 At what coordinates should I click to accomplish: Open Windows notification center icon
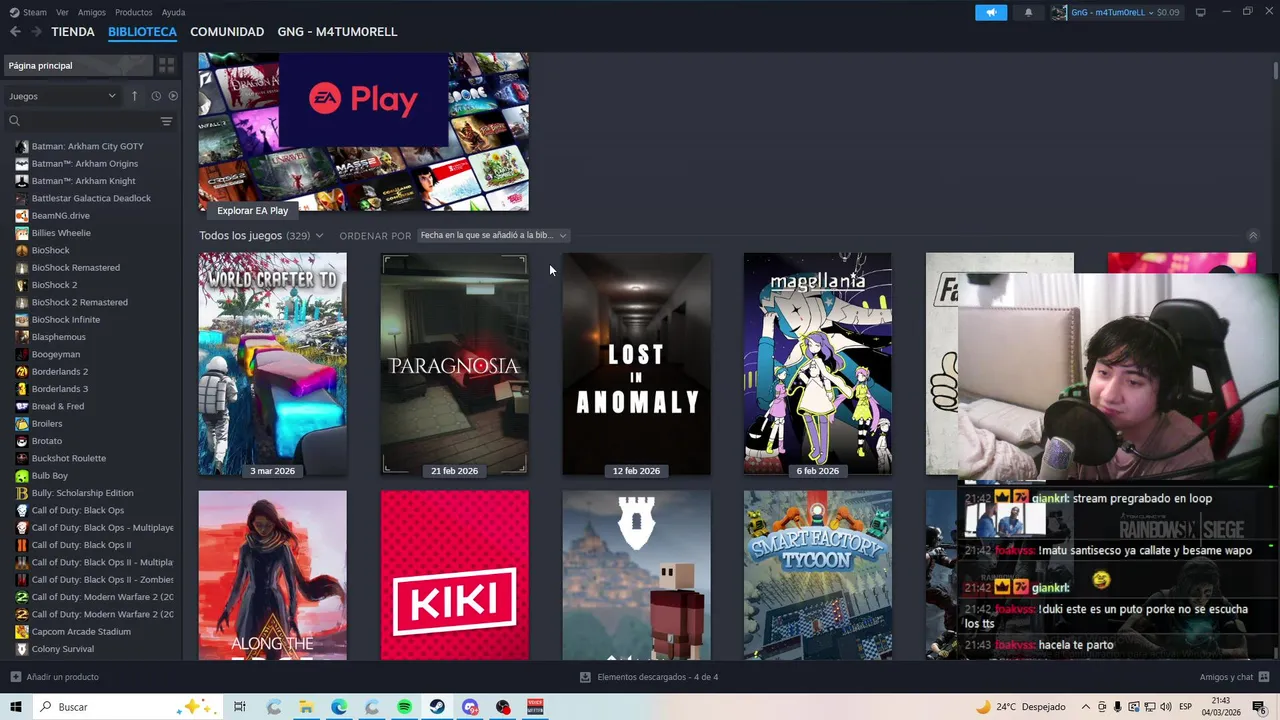[x=1259, y=707]
